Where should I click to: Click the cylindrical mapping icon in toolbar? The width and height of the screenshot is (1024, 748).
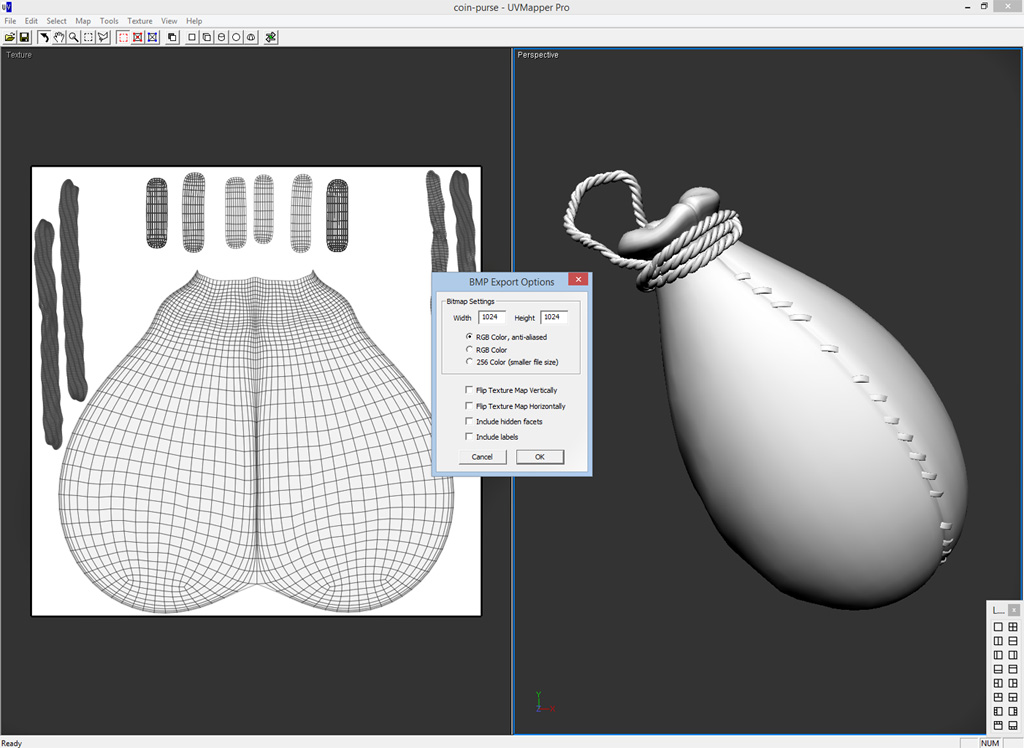click(221, 37)
